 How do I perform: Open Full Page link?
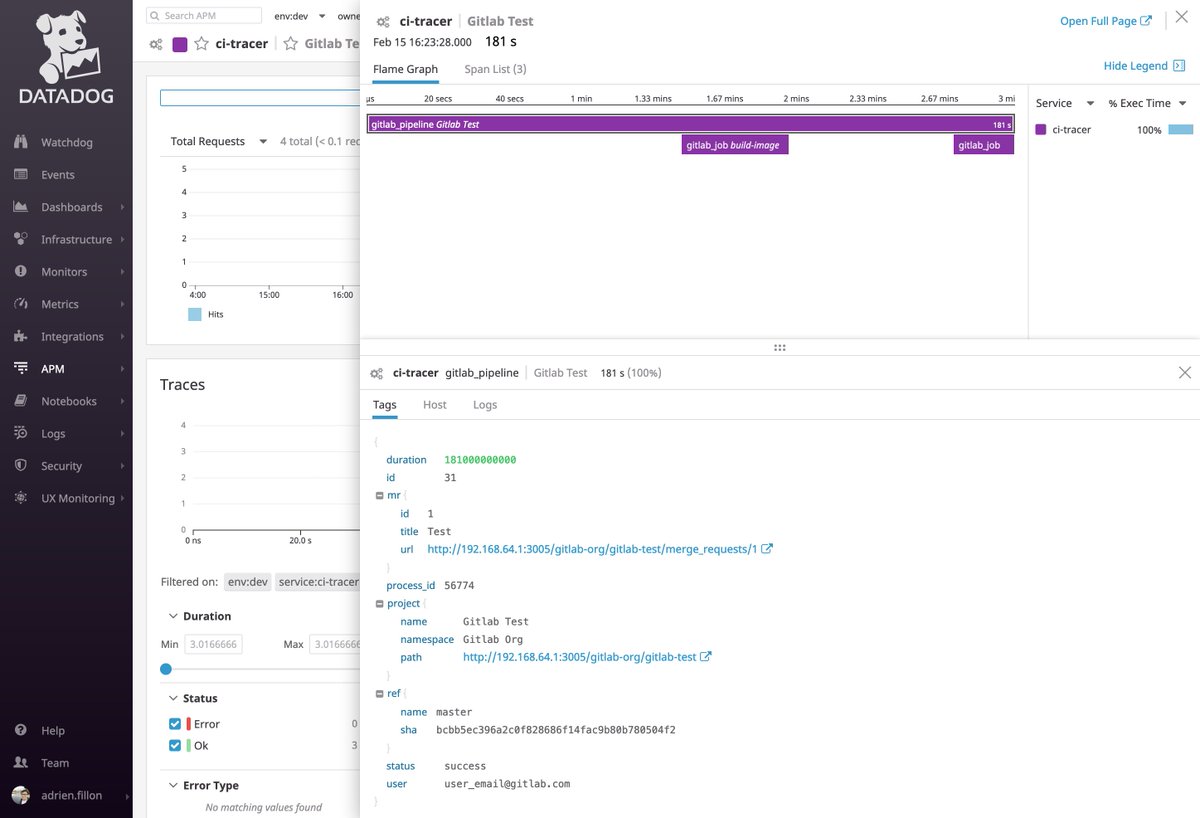[1106, 21]
